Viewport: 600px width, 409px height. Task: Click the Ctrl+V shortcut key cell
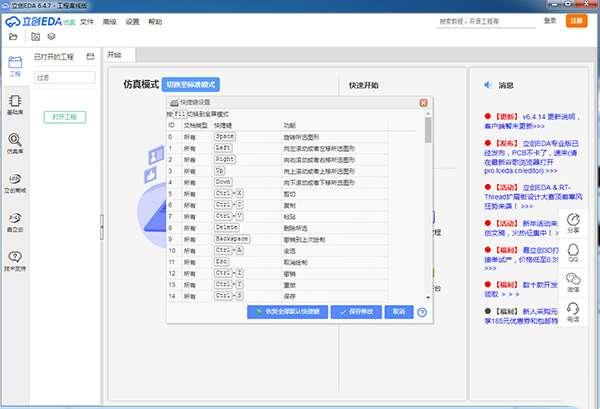pos(228,216)
